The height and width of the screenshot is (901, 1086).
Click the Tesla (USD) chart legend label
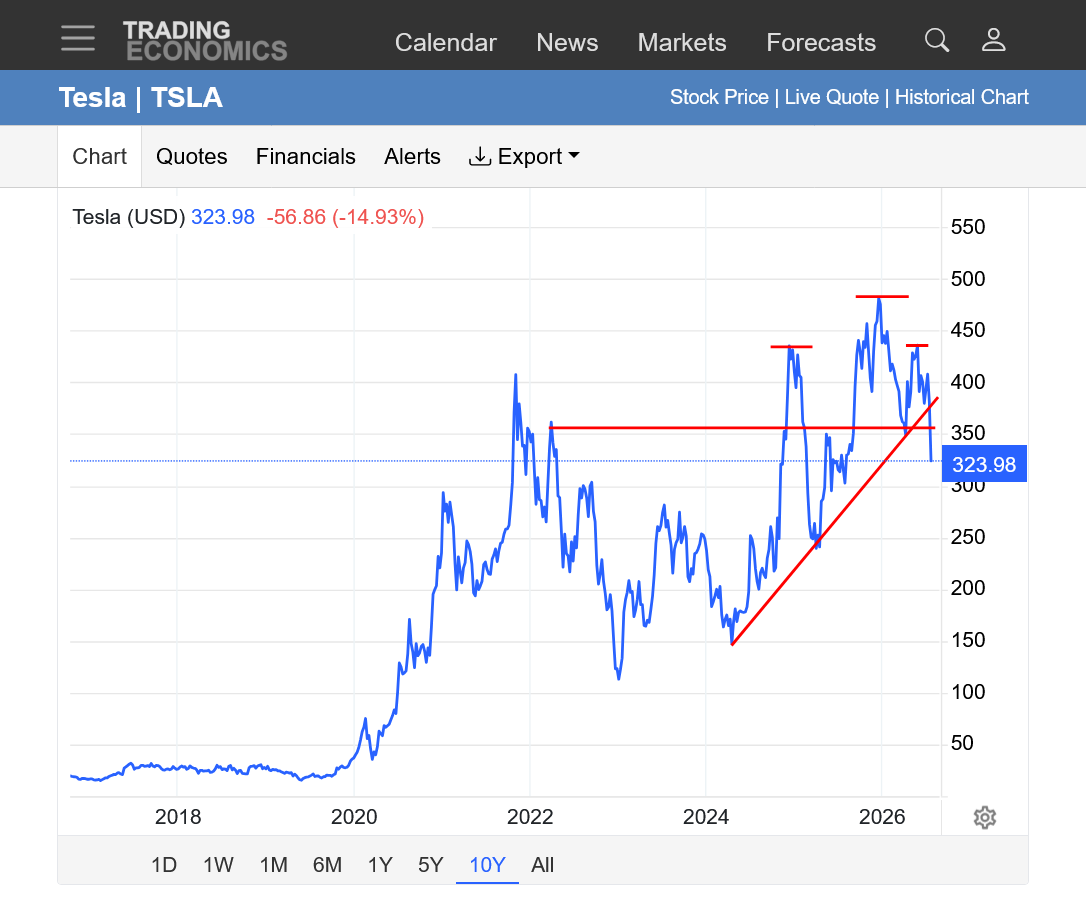129,217
